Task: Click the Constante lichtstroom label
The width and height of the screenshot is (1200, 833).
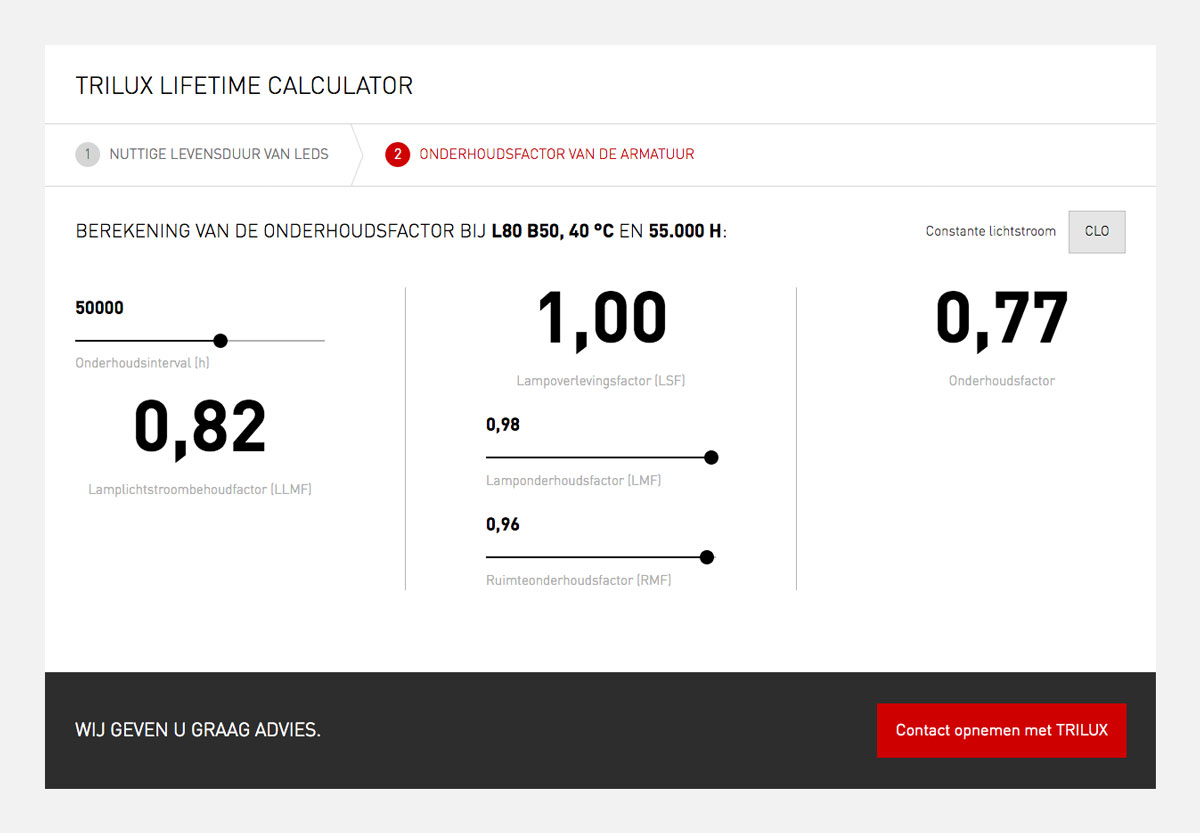Action: point(991,231)
